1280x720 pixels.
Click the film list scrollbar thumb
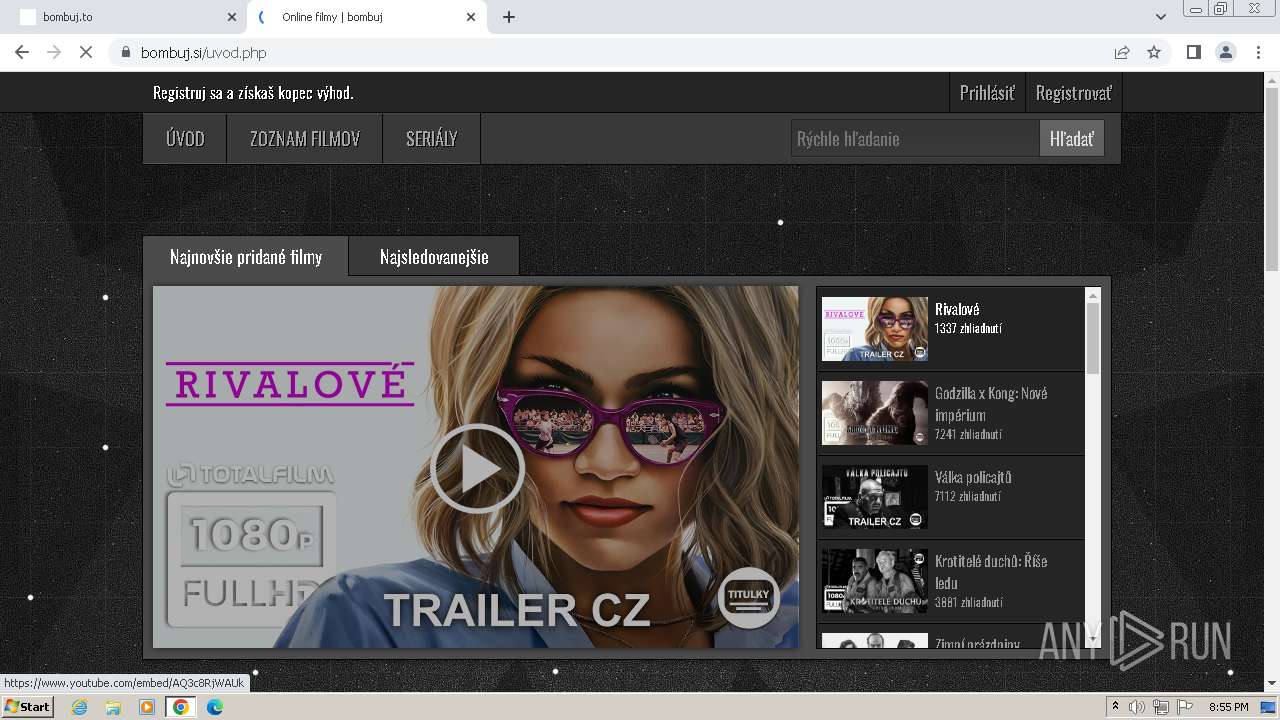[1092, 338]
